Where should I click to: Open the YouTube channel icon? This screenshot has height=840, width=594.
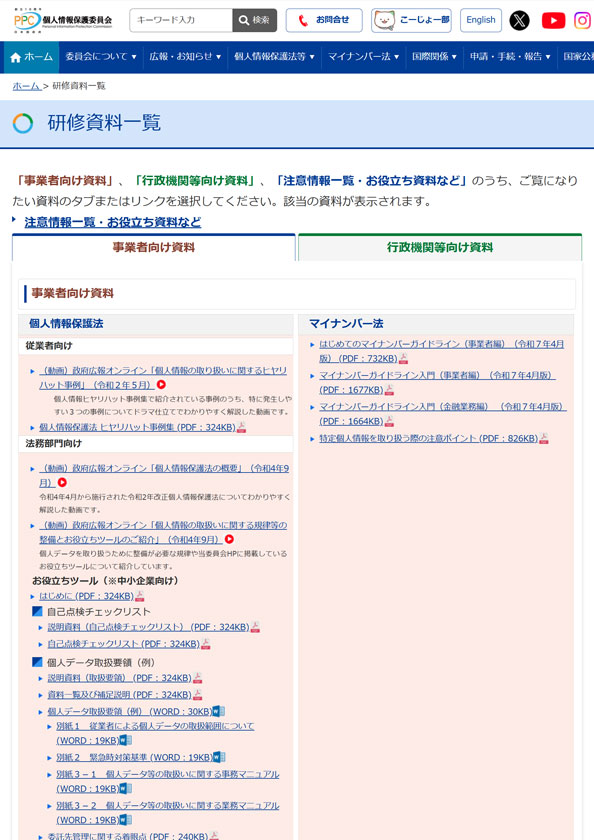(x=553, y=20)
